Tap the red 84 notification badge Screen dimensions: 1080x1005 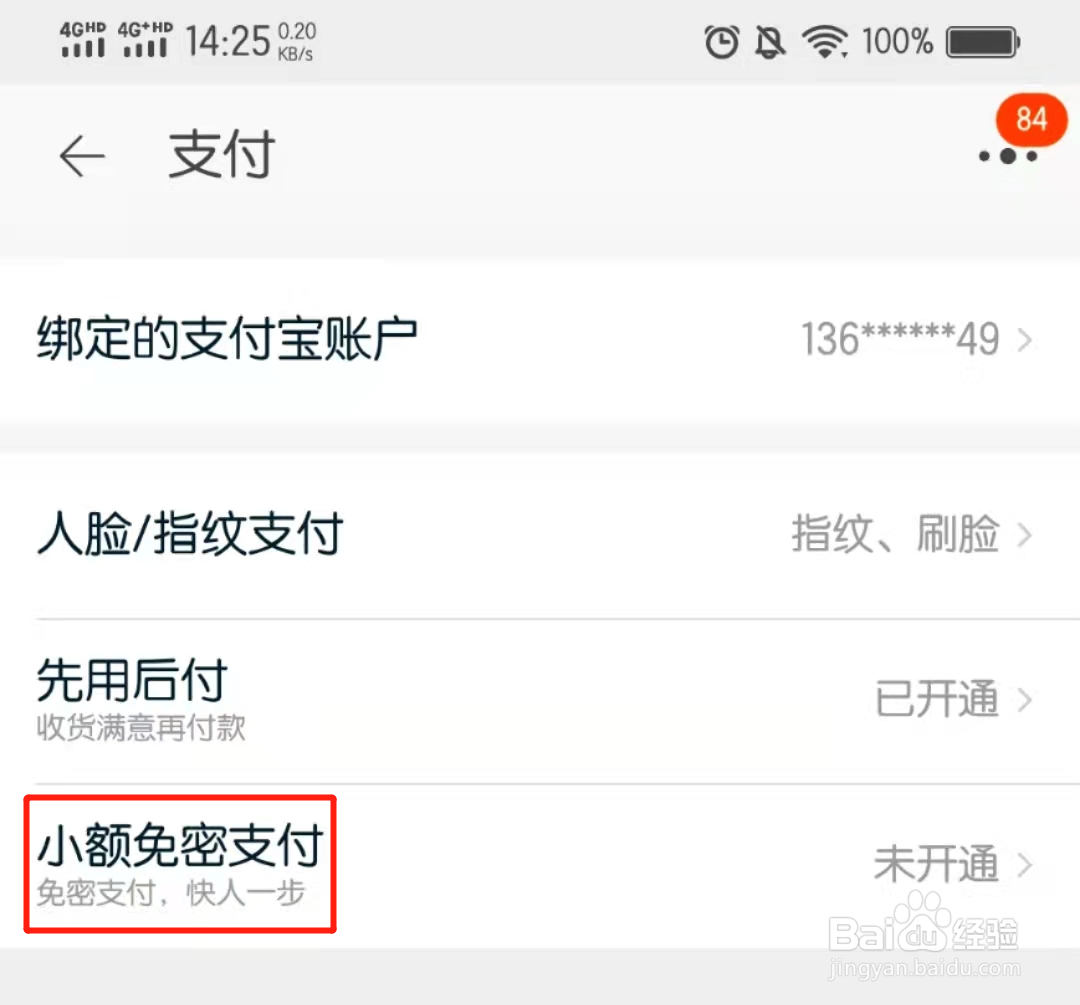tap(1031, 119)
